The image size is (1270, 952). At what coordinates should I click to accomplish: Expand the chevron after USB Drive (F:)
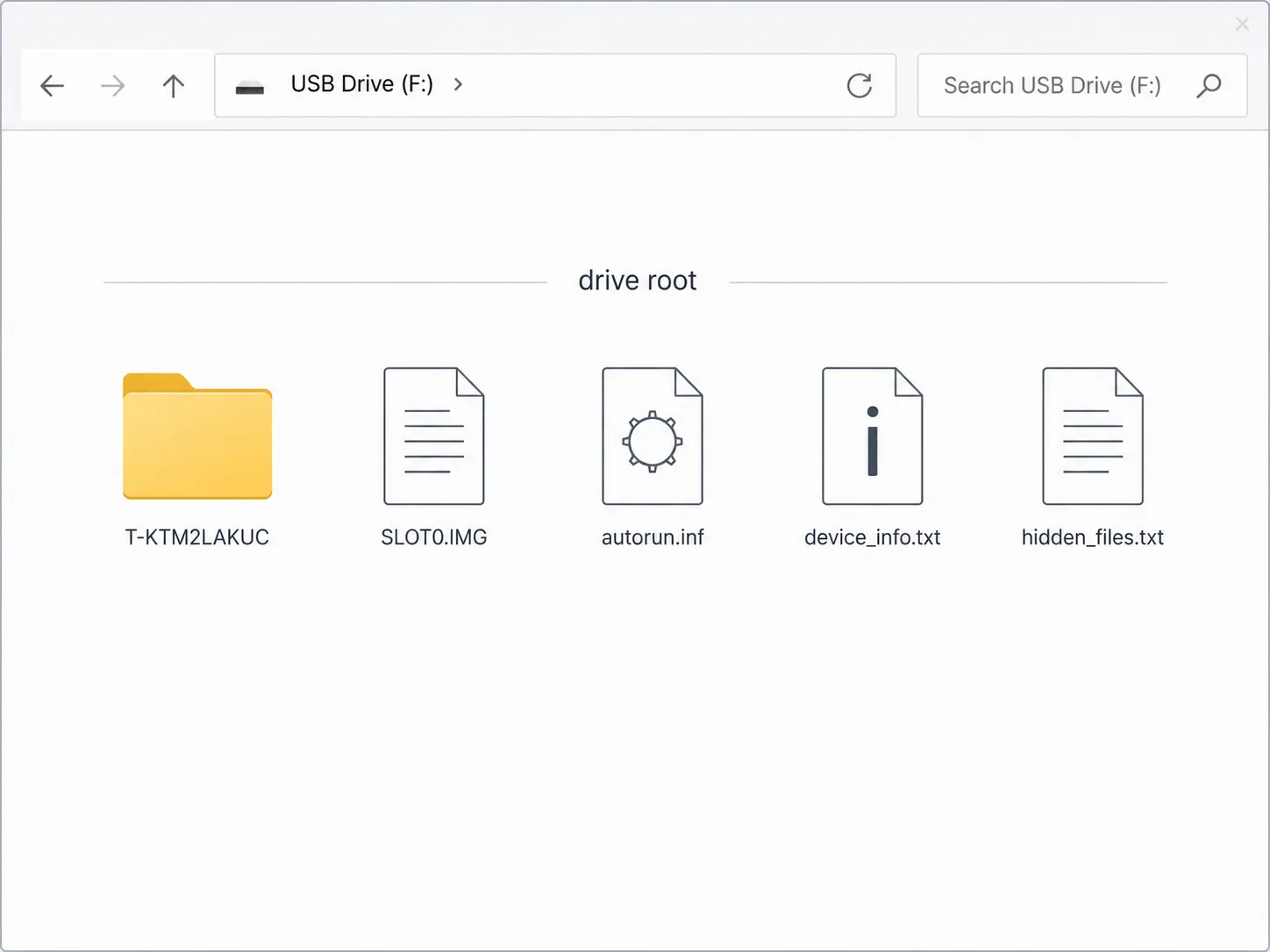458,84
